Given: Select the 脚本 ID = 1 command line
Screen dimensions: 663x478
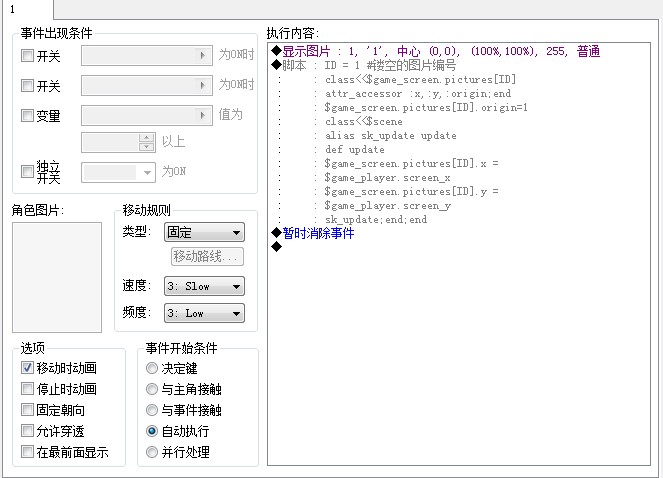Looking at the screenshot, I should [x=364, y=65].
